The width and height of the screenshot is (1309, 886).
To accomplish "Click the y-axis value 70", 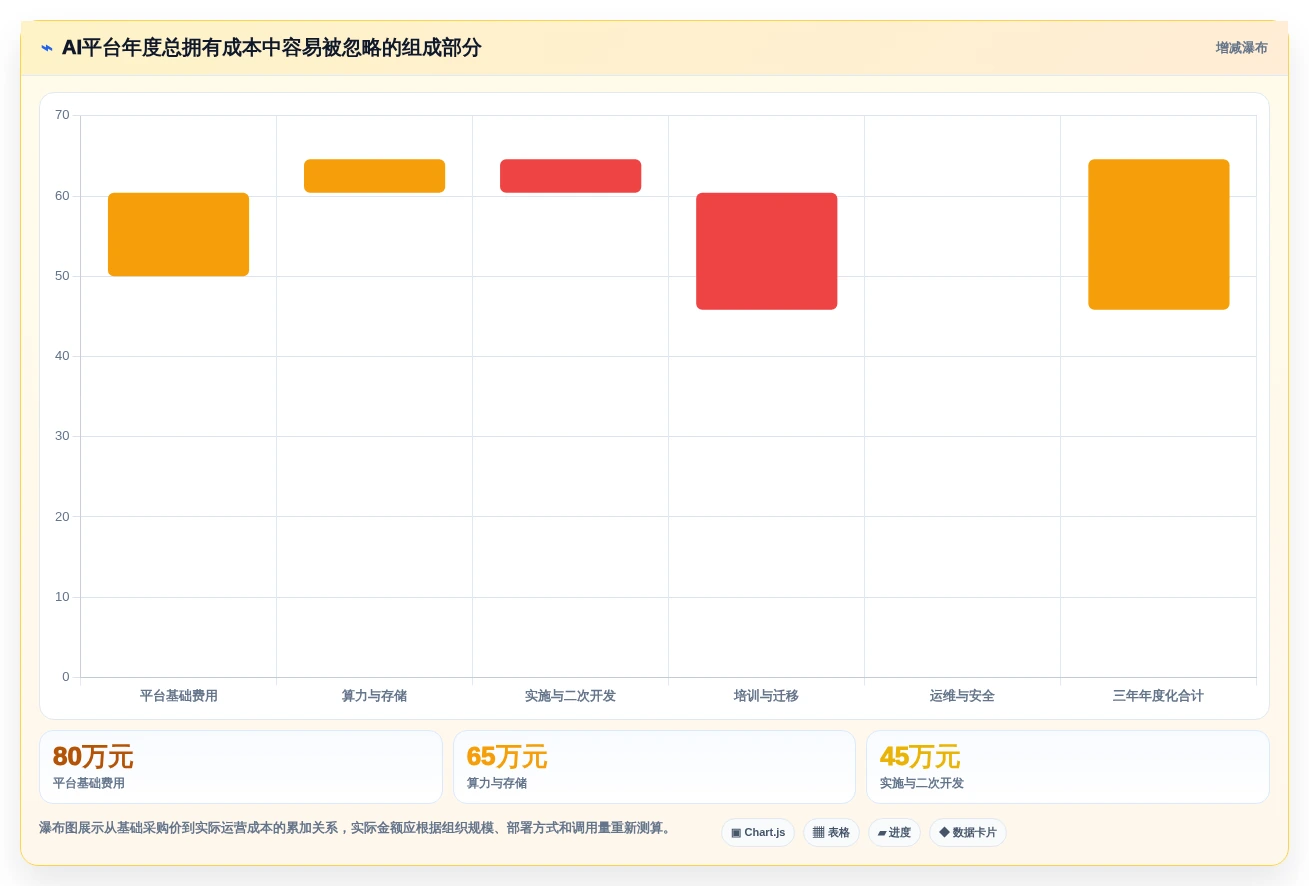I will [62, 115].
